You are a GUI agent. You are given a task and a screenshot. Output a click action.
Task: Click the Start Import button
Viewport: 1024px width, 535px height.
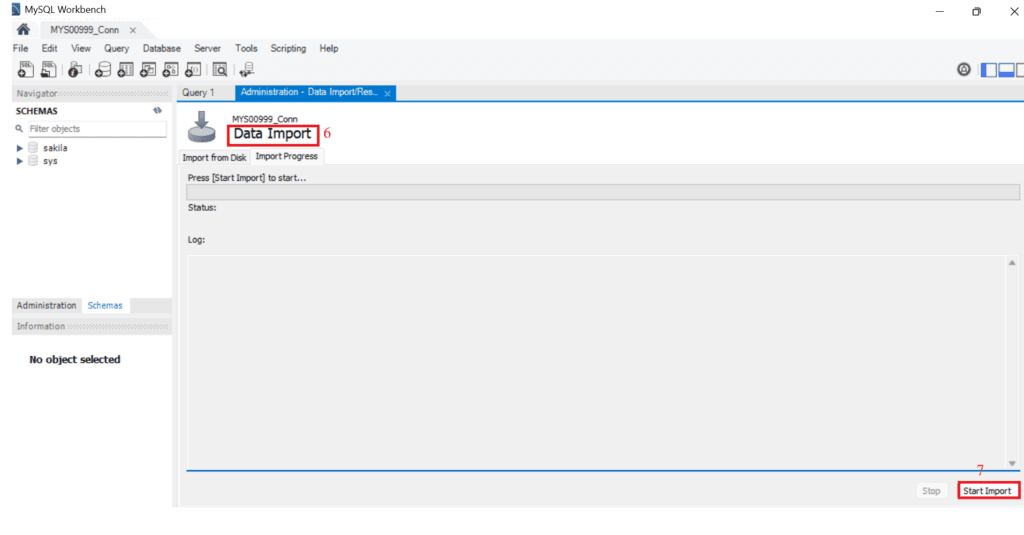point(987,491)
